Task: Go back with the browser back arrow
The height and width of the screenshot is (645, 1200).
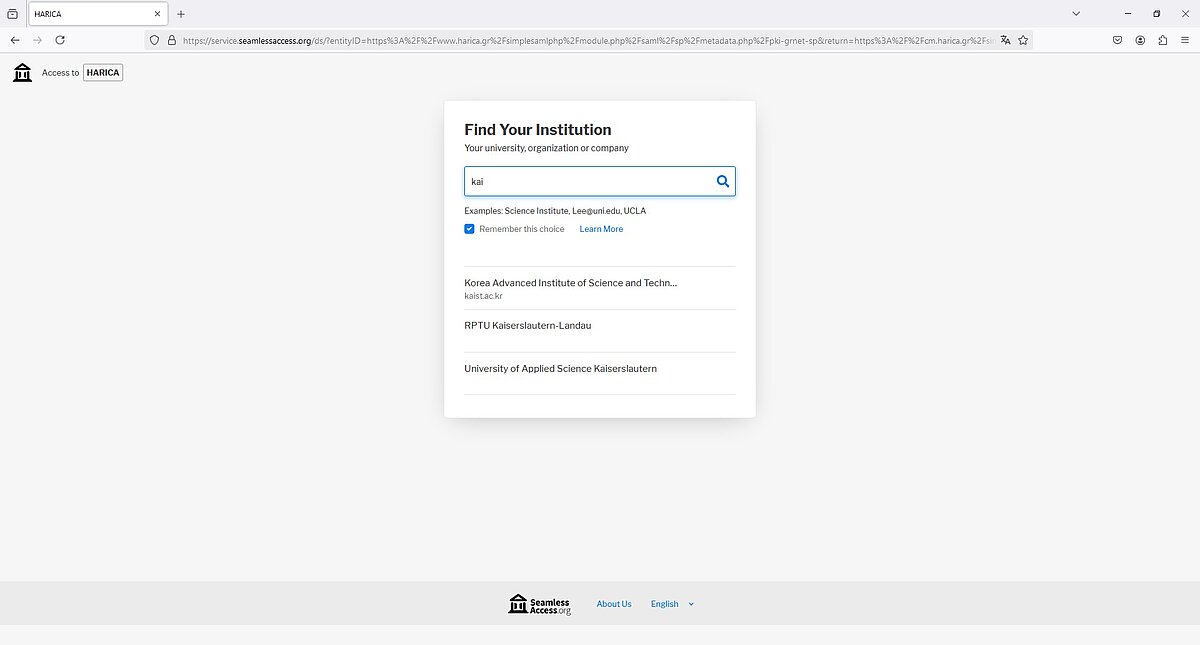Action: click(15, 40)
